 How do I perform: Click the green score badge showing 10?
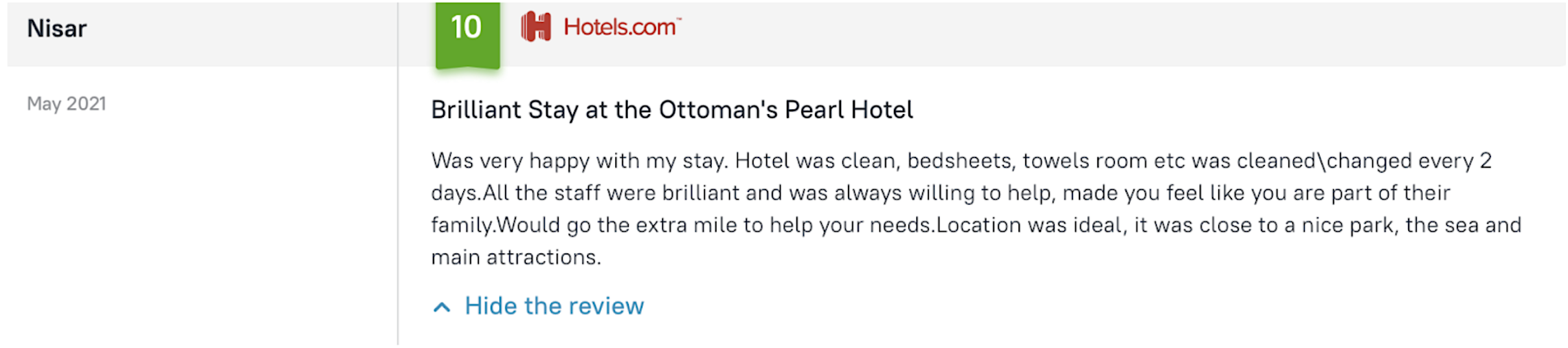pyautogui.click(x=467, y=30)
